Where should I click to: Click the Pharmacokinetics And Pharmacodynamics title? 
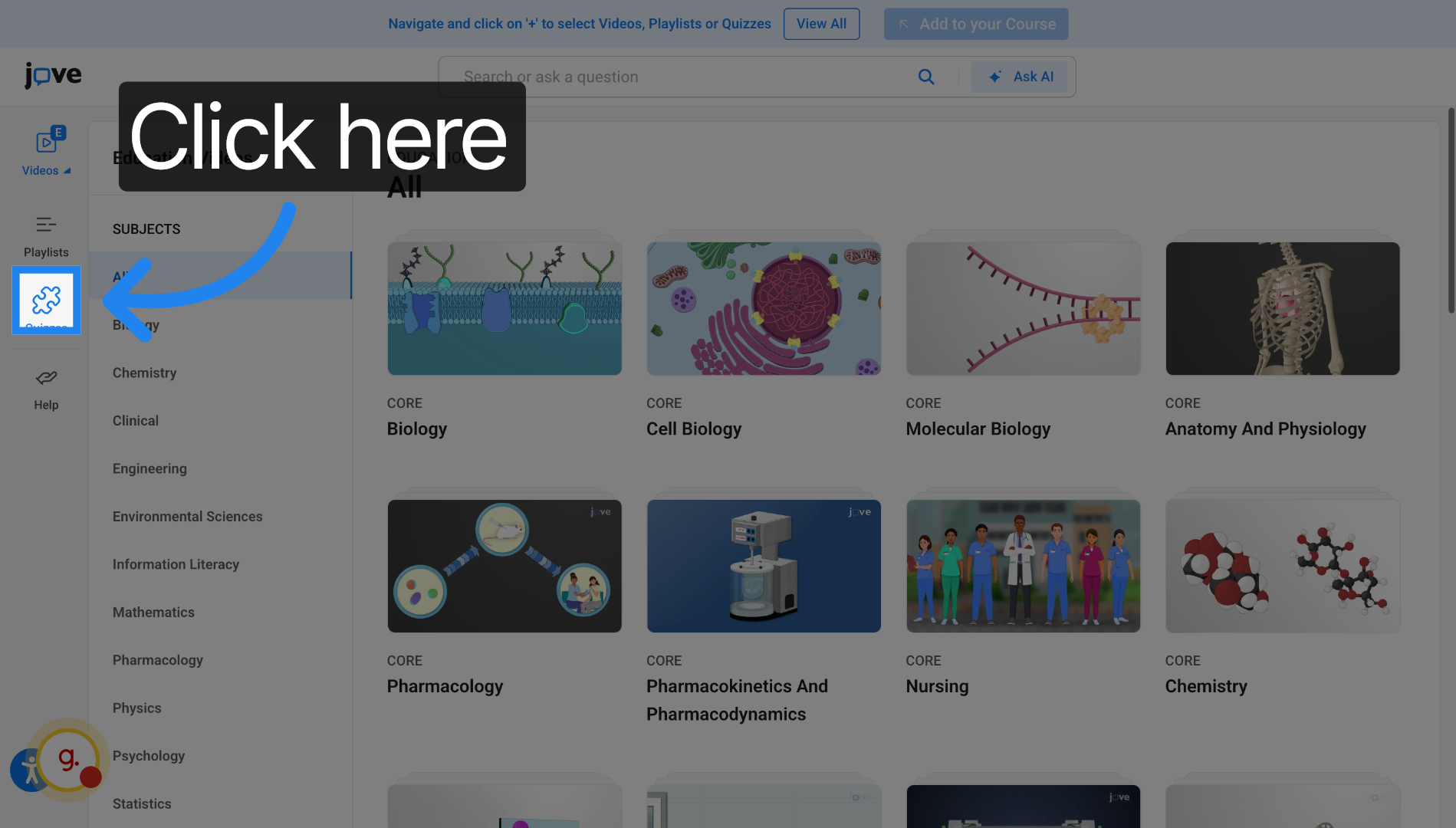[737, 701]
